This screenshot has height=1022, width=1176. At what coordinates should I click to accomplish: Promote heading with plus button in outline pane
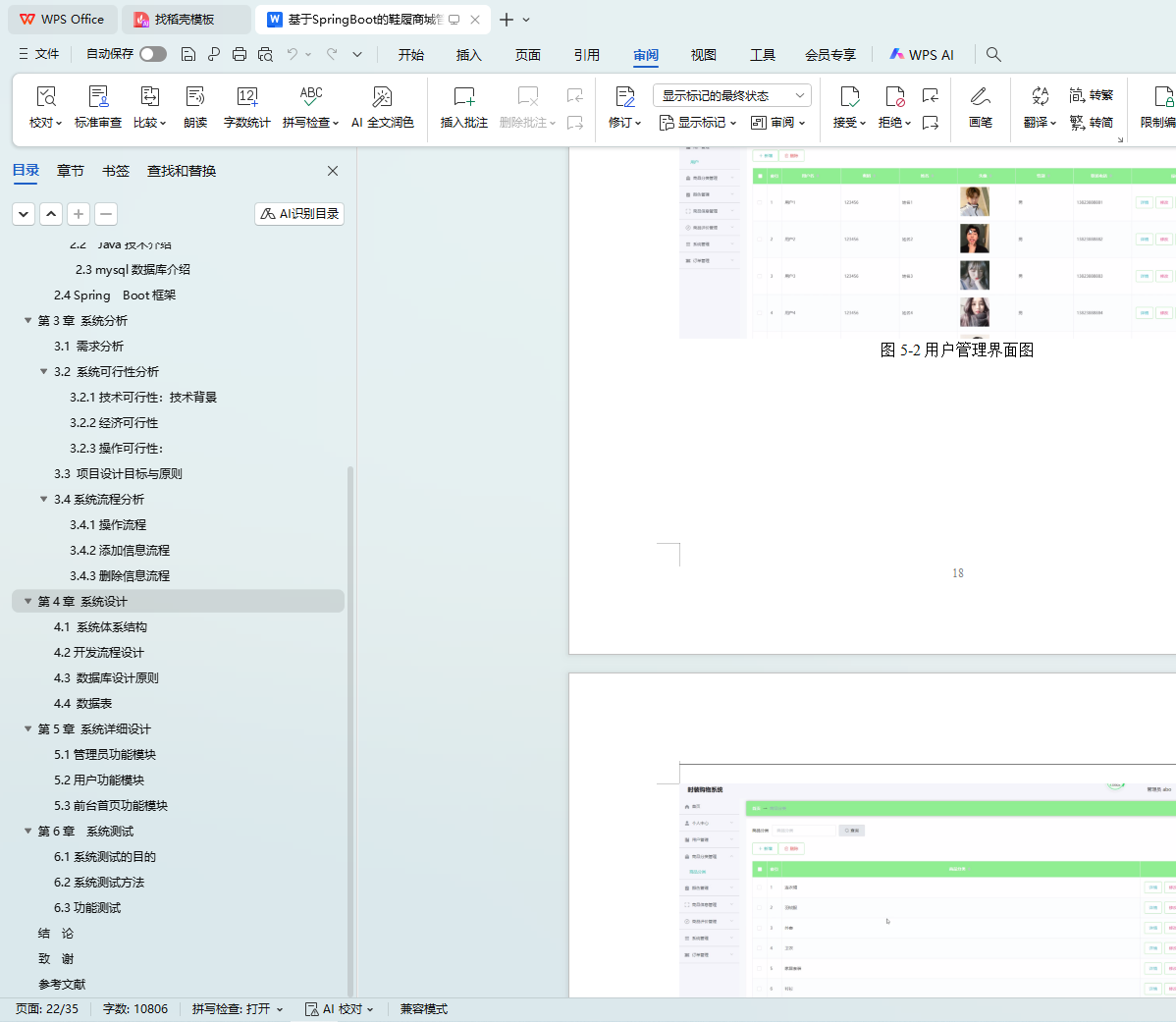click(x=78, y=214)
